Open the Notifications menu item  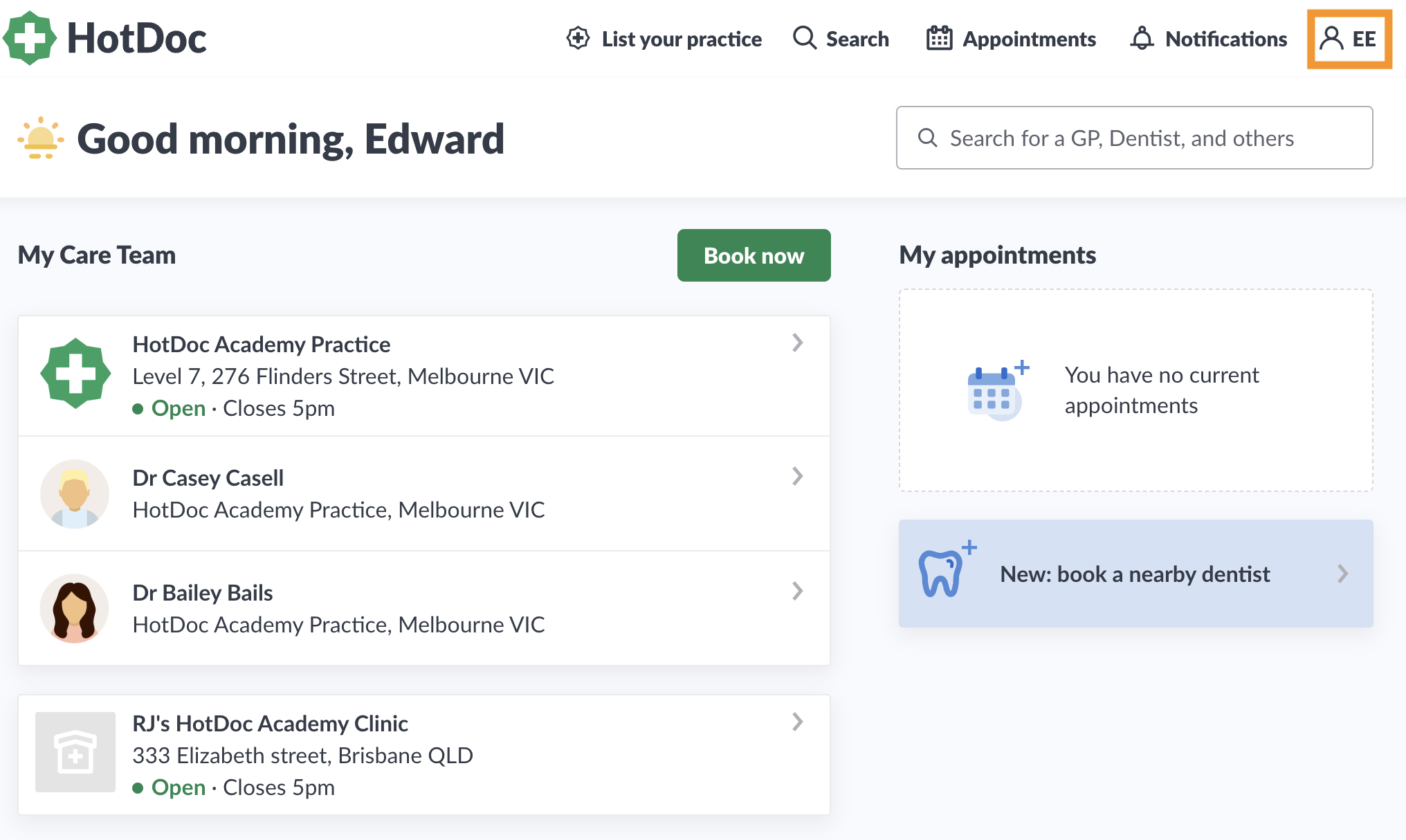coord(1208,39)
